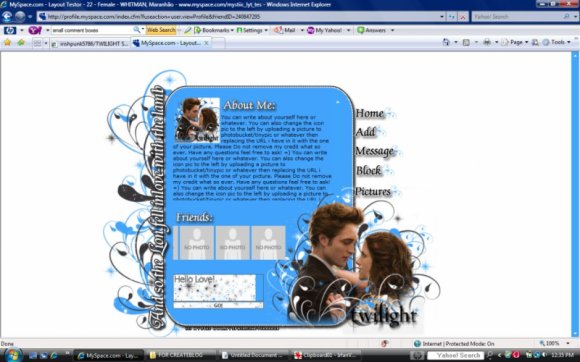Open the Page menu dropdown
The width and height of the screenshot is (580, 362).
(516, 43)
